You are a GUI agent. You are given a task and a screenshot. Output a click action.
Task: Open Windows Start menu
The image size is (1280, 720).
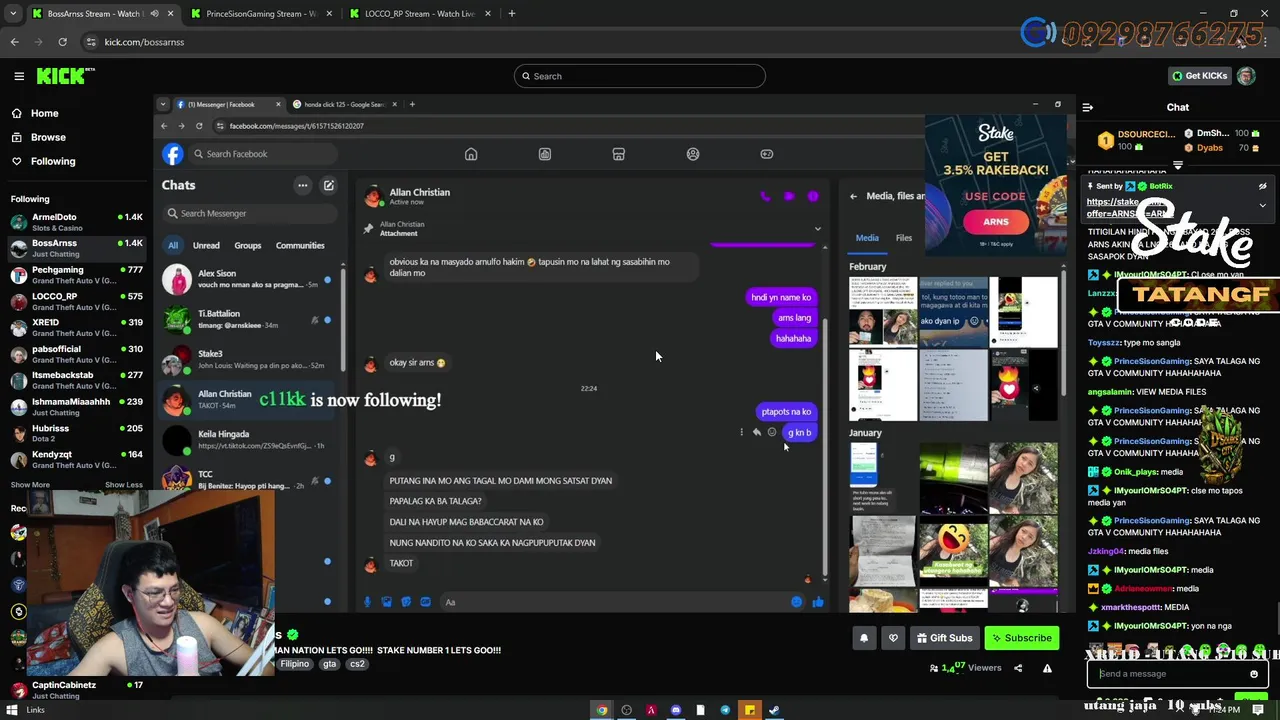12,710
